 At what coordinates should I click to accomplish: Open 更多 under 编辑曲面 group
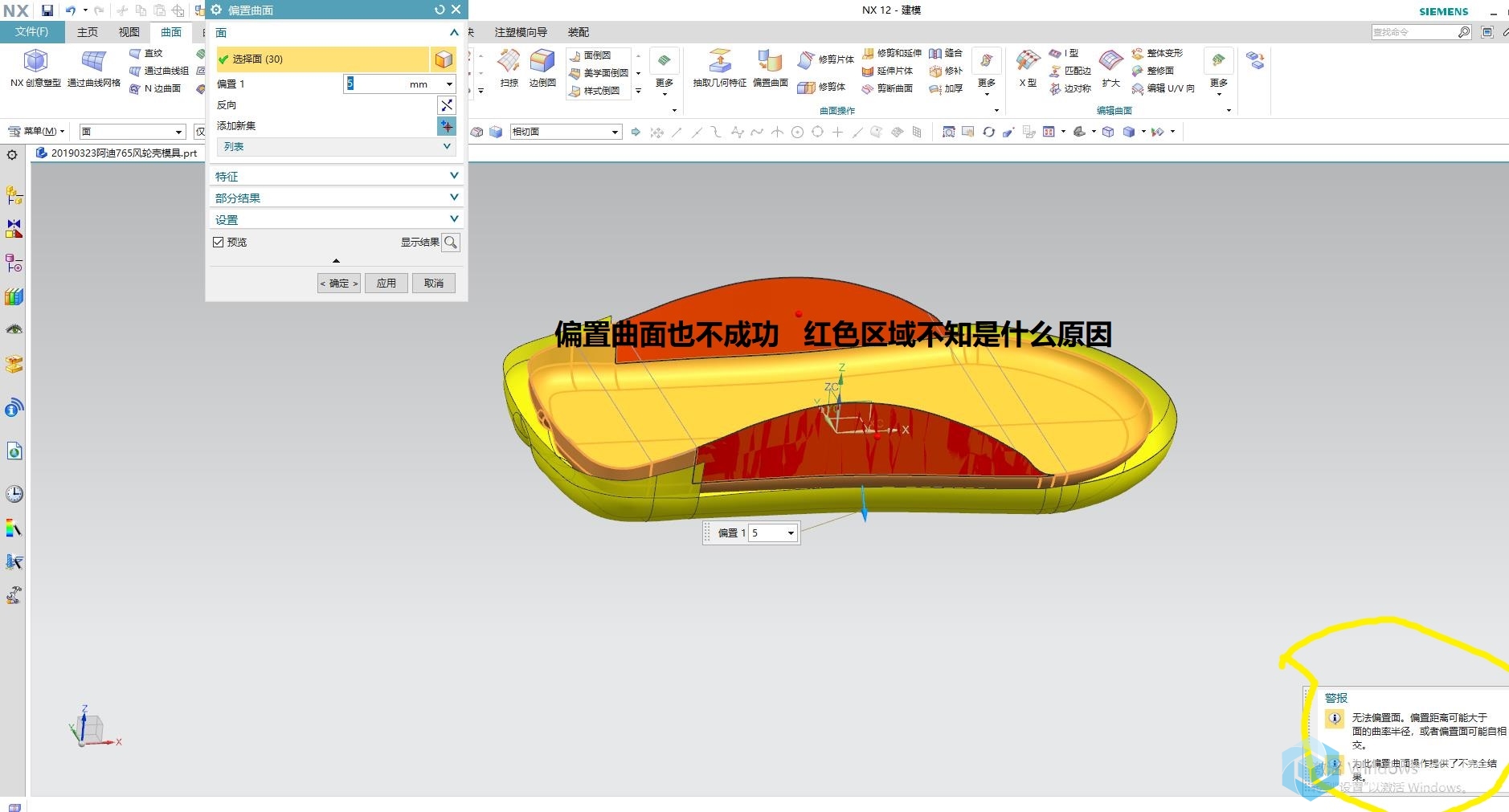[x=1219, y=72]
